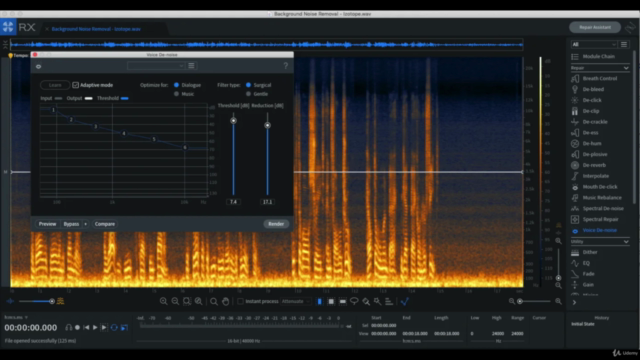Open the Attenuate mode dropdown
The image size is (640, 360).
coord(296,301)
